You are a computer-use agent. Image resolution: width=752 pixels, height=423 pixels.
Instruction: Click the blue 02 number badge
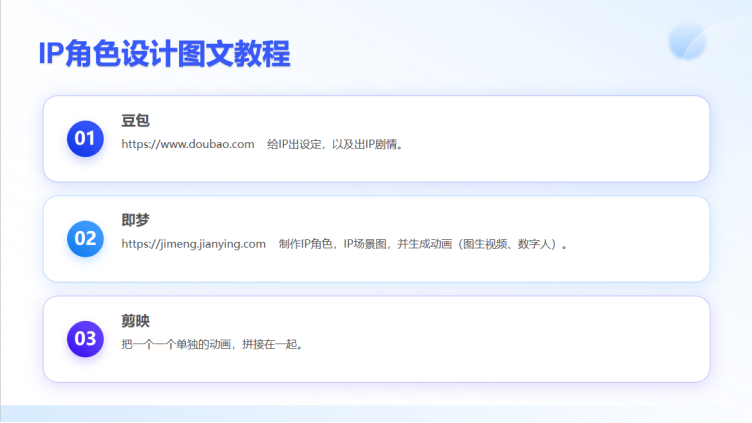(x=85, y=239)
